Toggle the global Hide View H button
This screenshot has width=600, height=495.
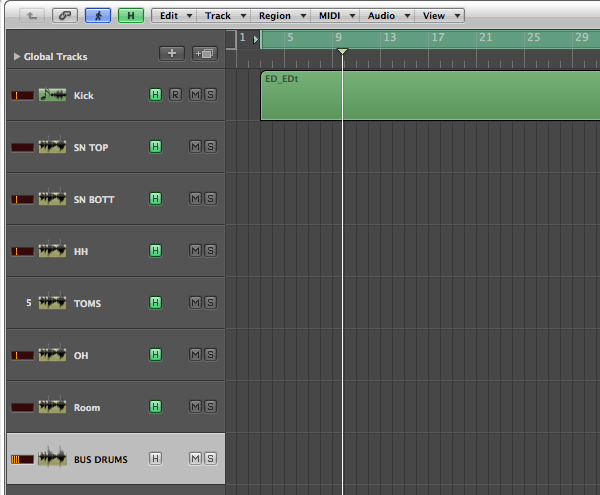click(131, 16)
